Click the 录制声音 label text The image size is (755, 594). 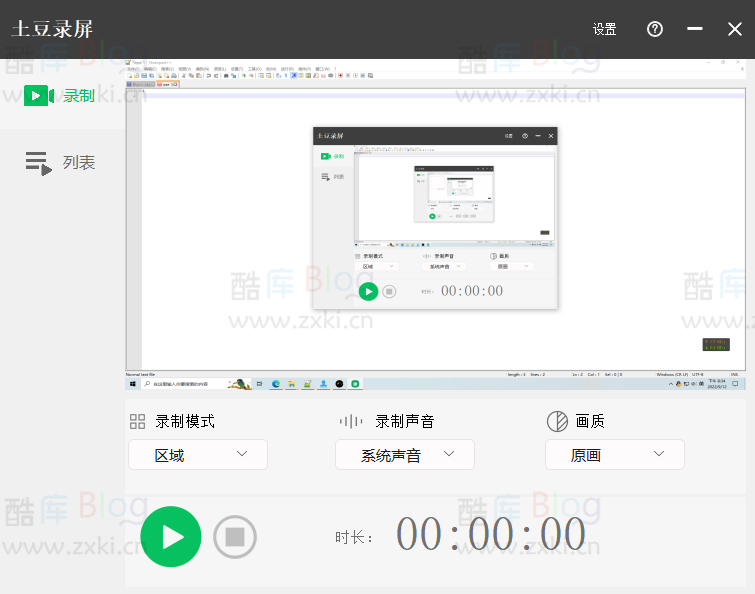pyautogui.click(x=405, y=422)
